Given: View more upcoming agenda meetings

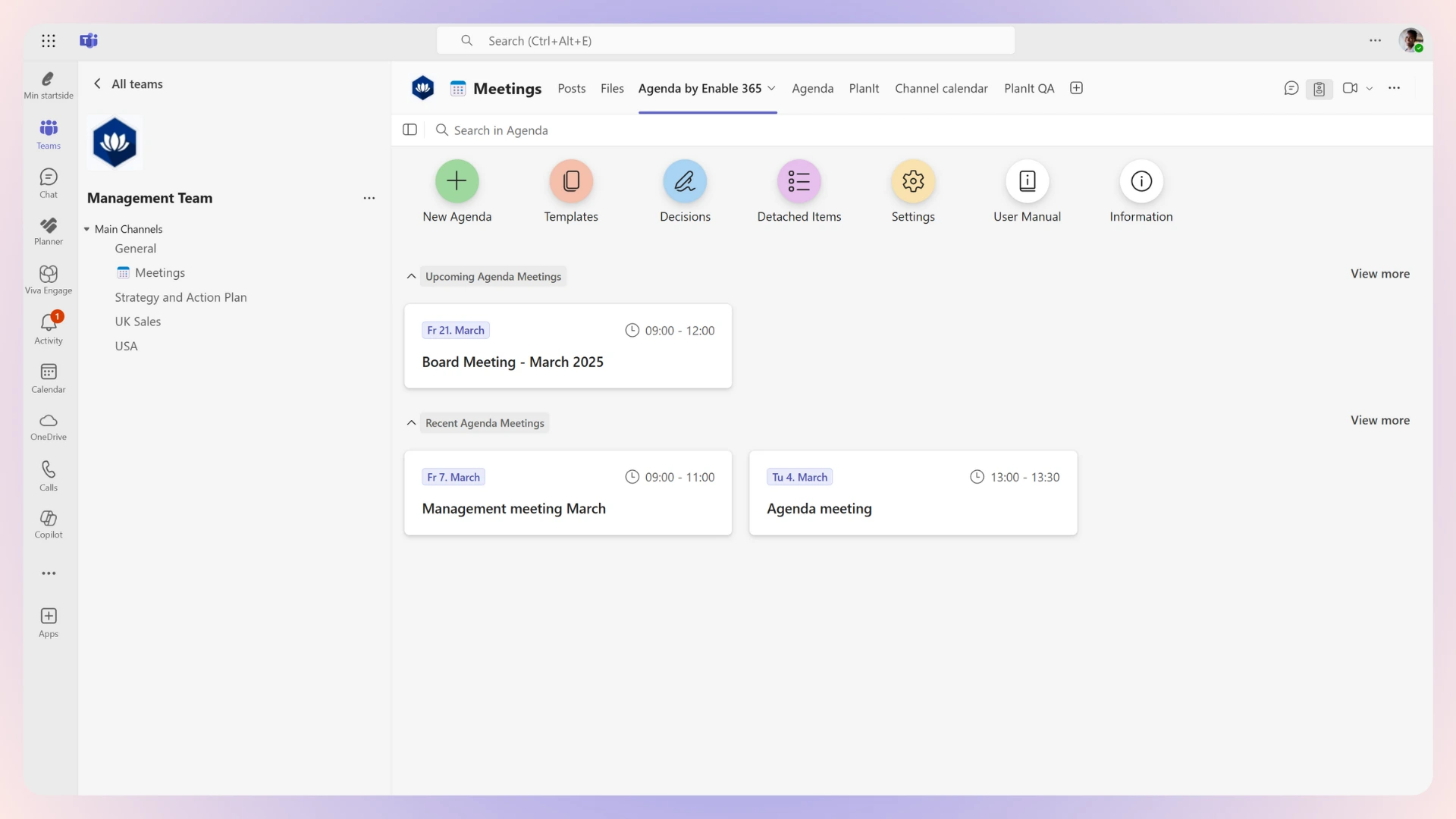Looking at the screenshot, I should 1379,274.
